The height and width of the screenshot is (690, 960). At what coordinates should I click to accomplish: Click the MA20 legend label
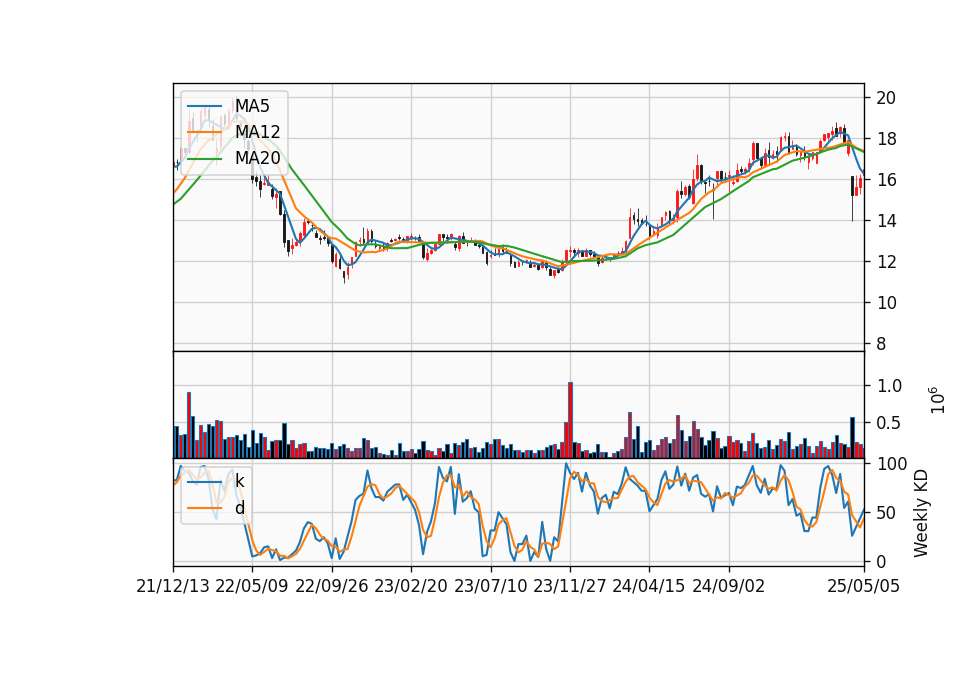pyautogui.click(x=257, y=158)
